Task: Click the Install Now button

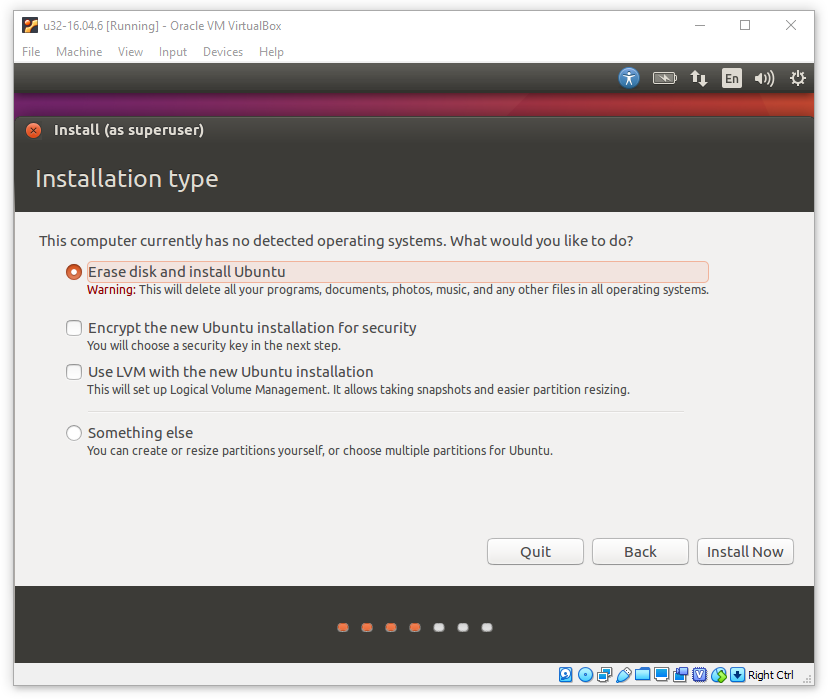Action: click(x=745, y=552)
